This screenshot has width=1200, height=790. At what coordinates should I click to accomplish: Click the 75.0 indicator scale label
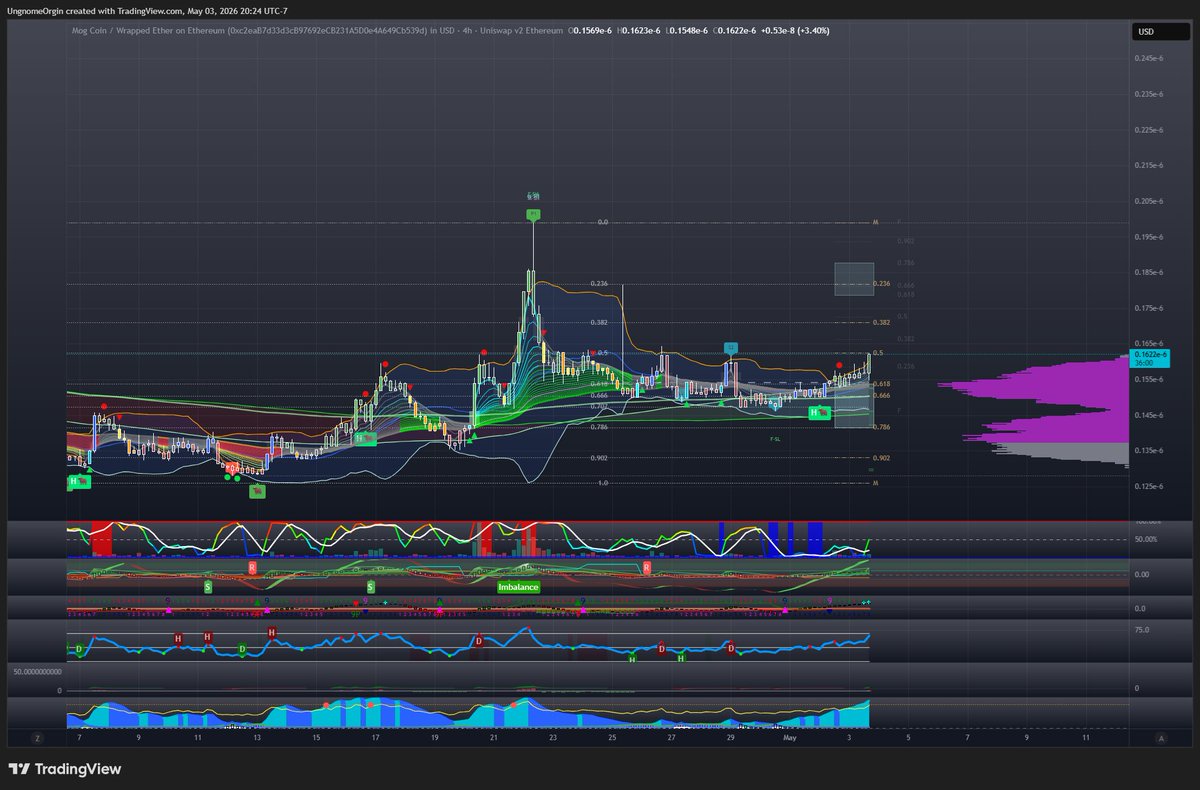[x=1142, y=630]
